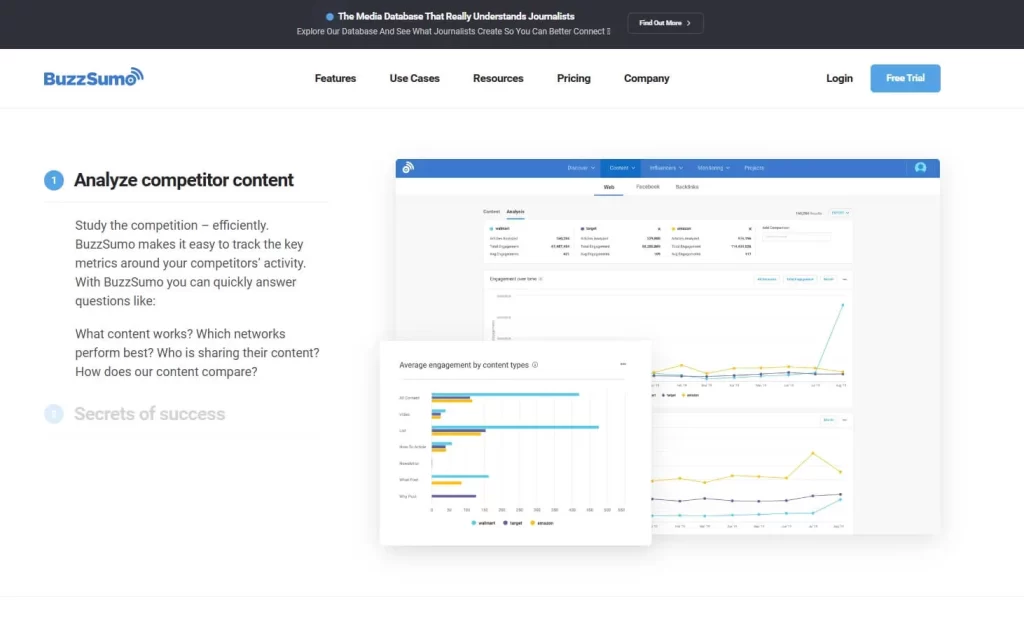Screen dimensions: 1024x617
Task: Click info icon beside Average engagement title
Action: (x=535, y=365)
